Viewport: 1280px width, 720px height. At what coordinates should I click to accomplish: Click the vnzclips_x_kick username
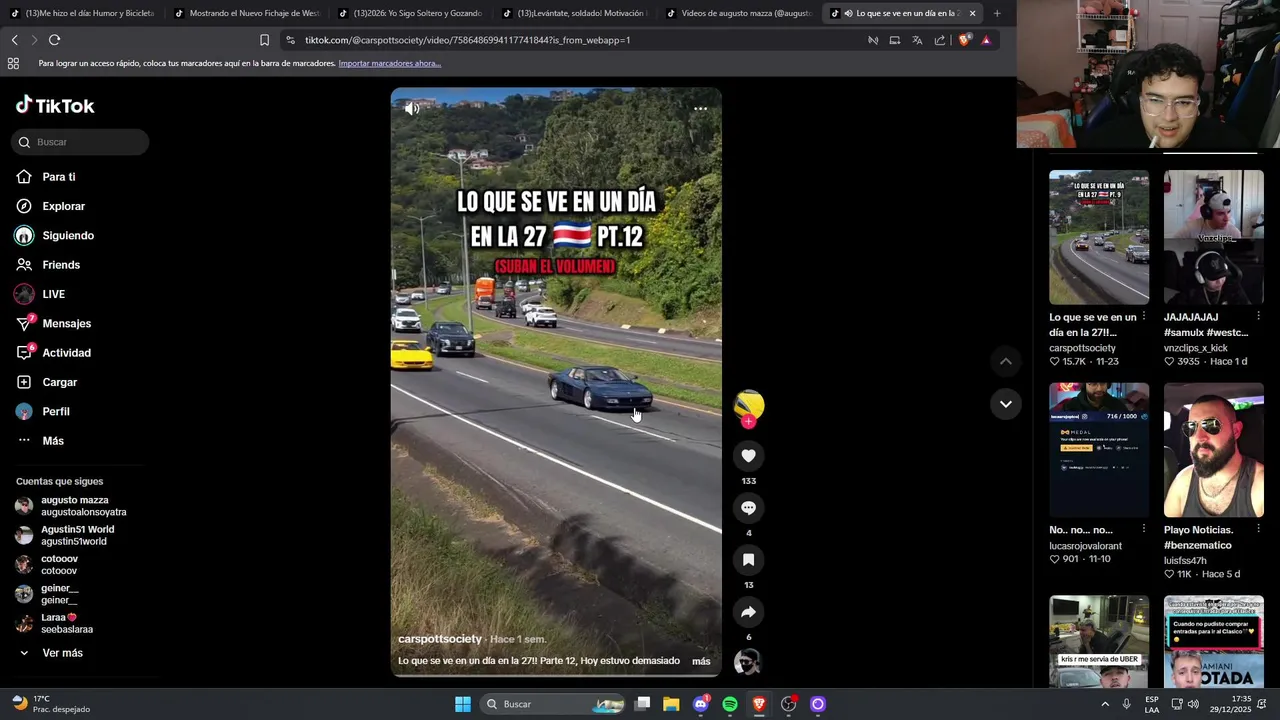(x=1196, y=348)
